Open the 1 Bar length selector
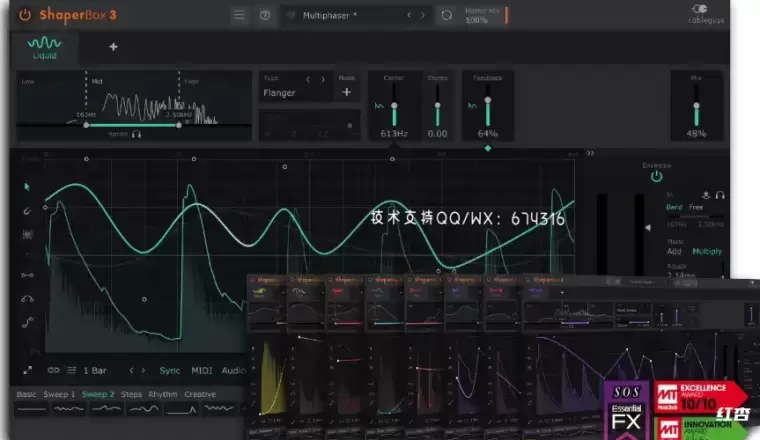 (95, 371)
